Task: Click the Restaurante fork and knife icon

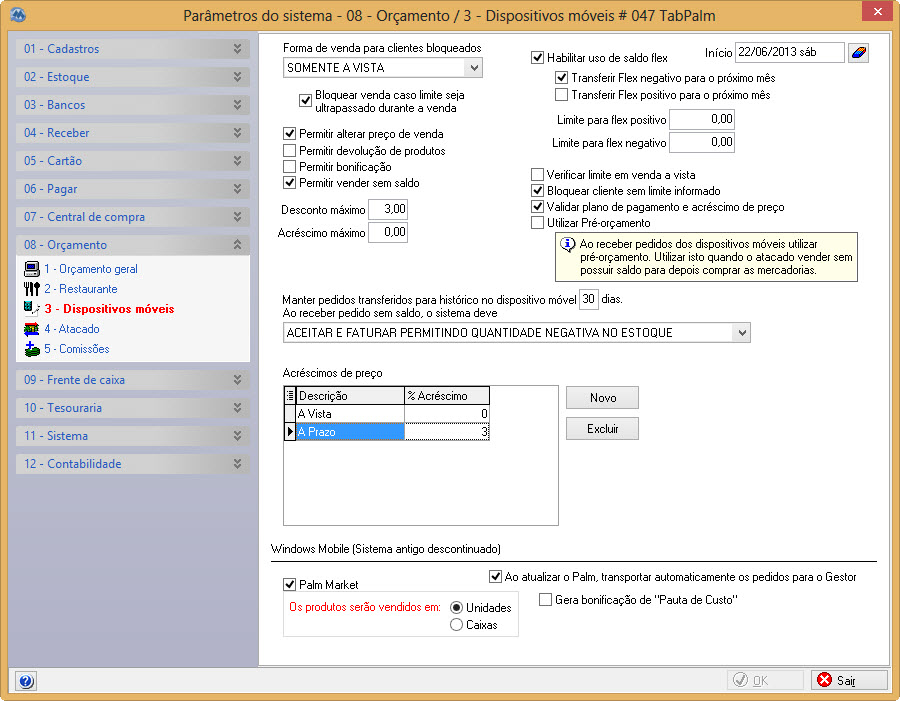Action: point(32,289)
